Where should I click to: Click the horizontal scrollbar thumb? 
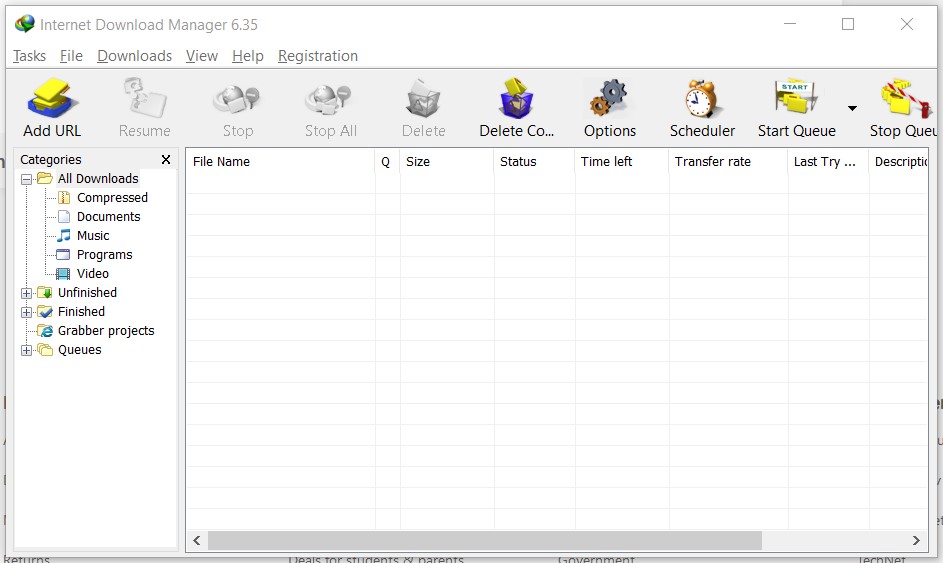(x=485, y=540)
